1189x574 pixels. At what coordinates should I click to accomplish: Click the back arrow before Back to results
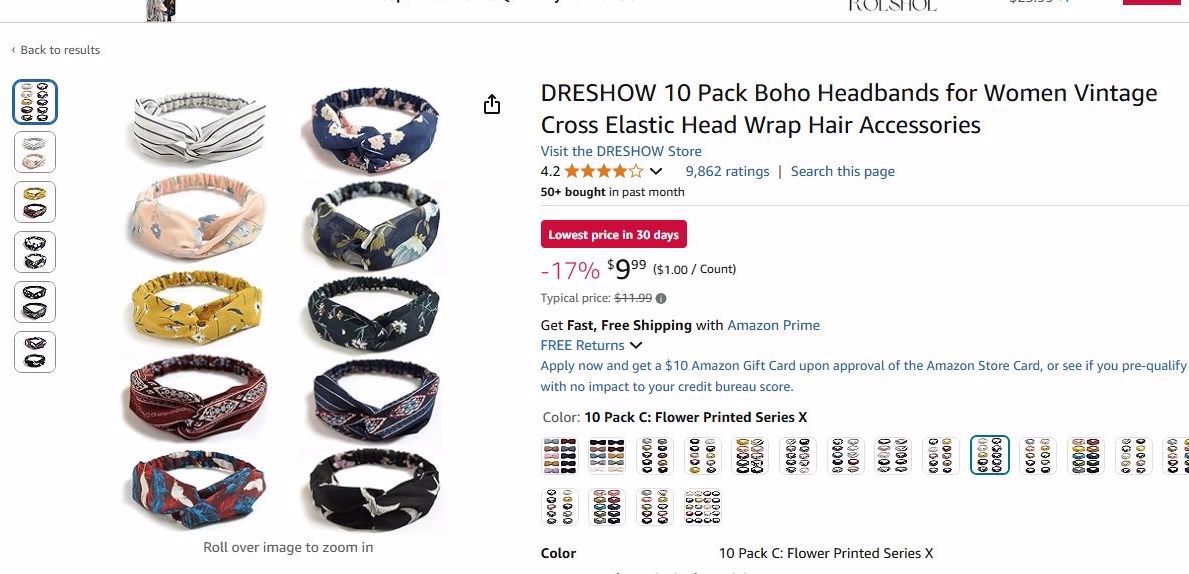coord(13,50)
